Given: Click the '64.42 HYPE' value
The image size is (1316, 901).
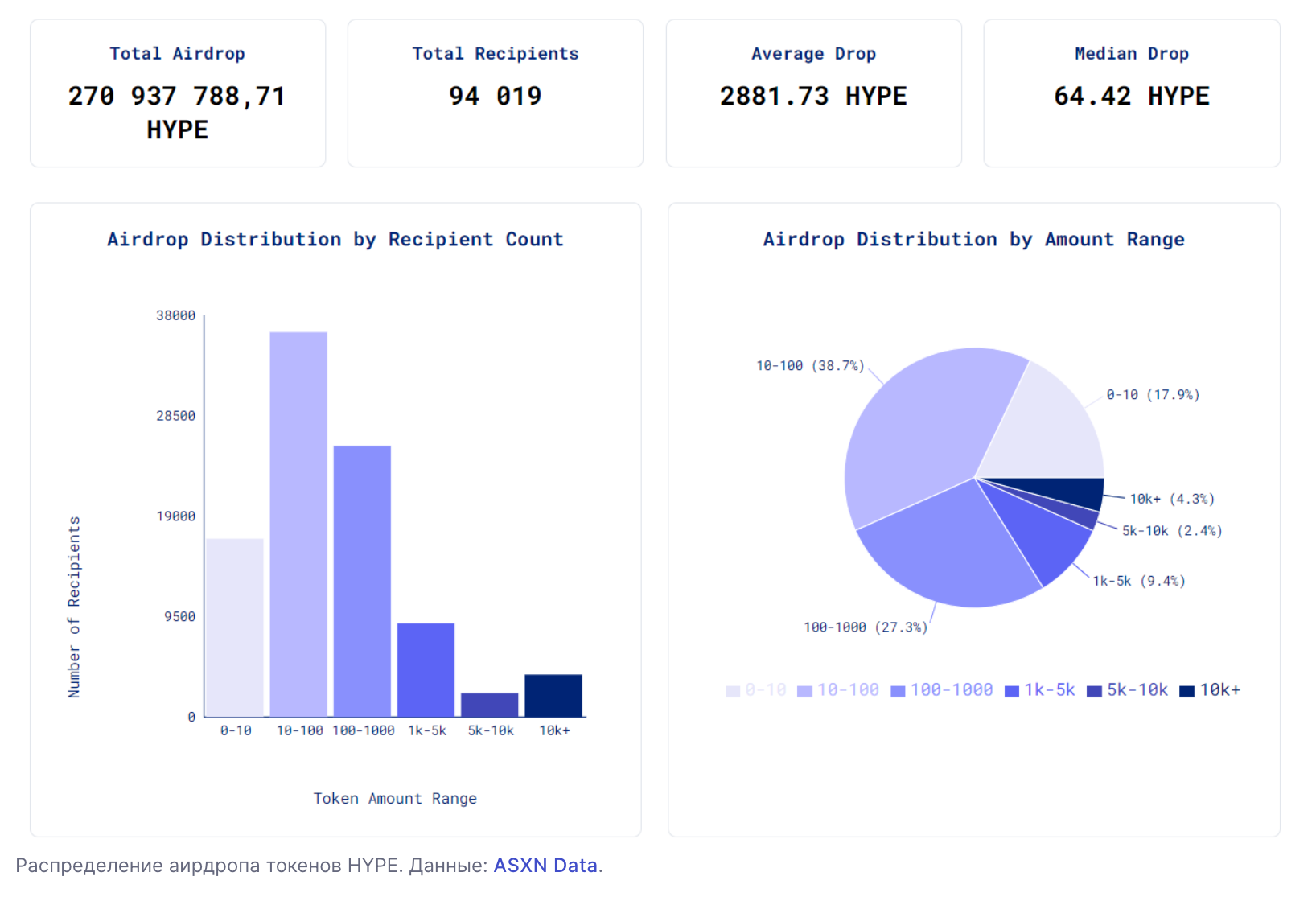Looking at the screenshot, I should point(1132,97).
